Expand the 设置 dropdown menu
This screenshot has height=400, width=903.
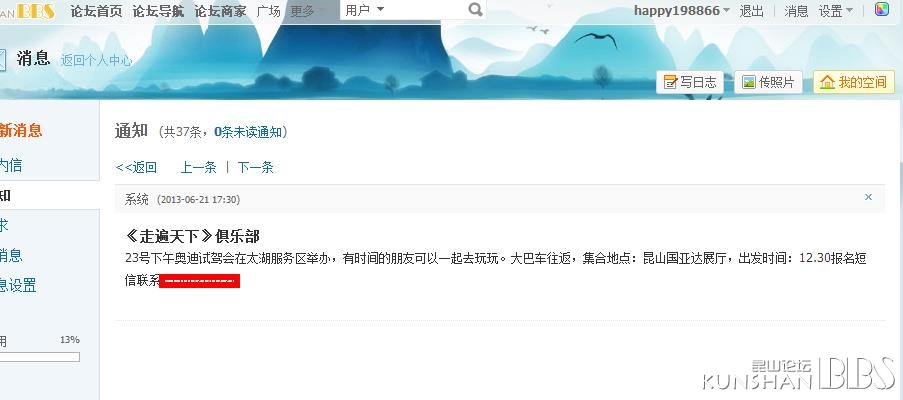(836, 11)
